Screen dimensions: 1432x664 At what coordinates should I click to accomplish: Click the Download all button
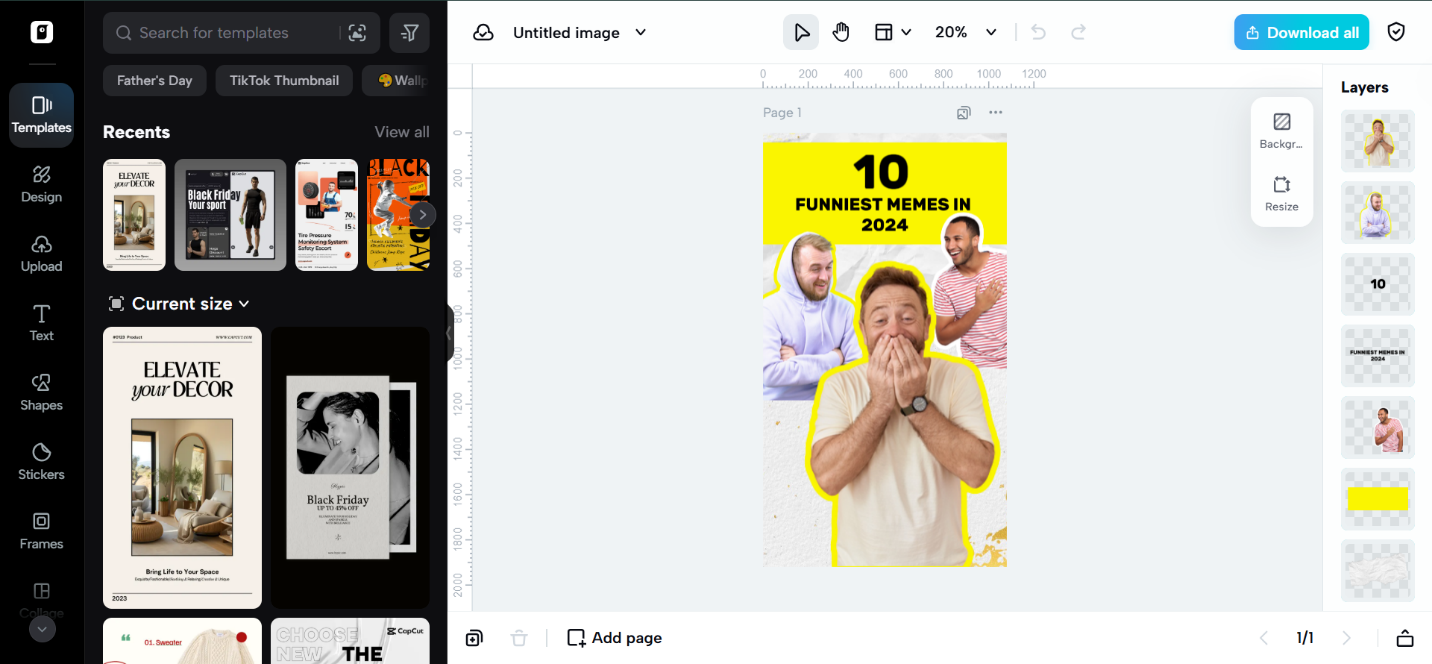[x=1301, y=32]
